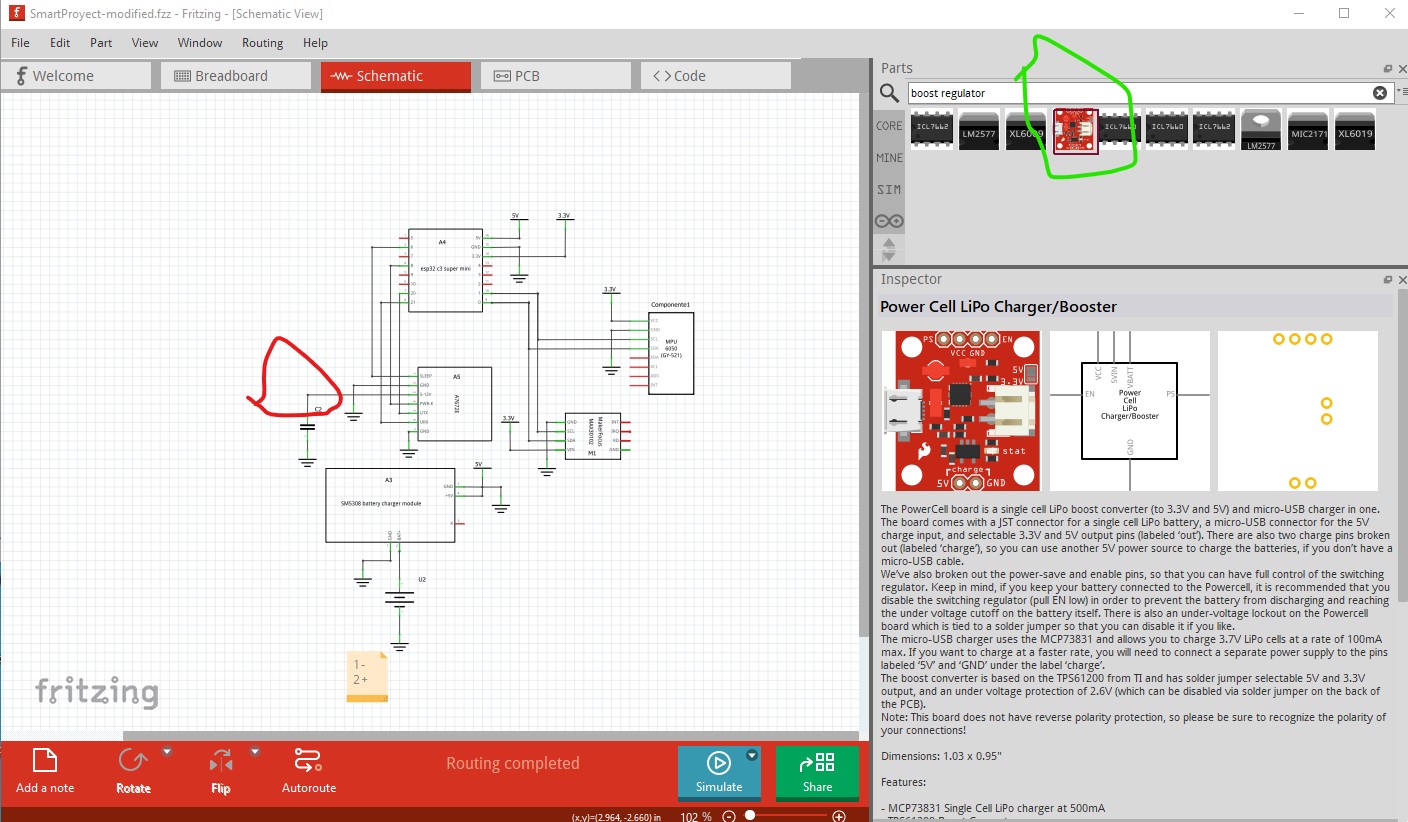1408x822 pixels.
Task: Open the Window menu
Action: (x=200, y=43)
